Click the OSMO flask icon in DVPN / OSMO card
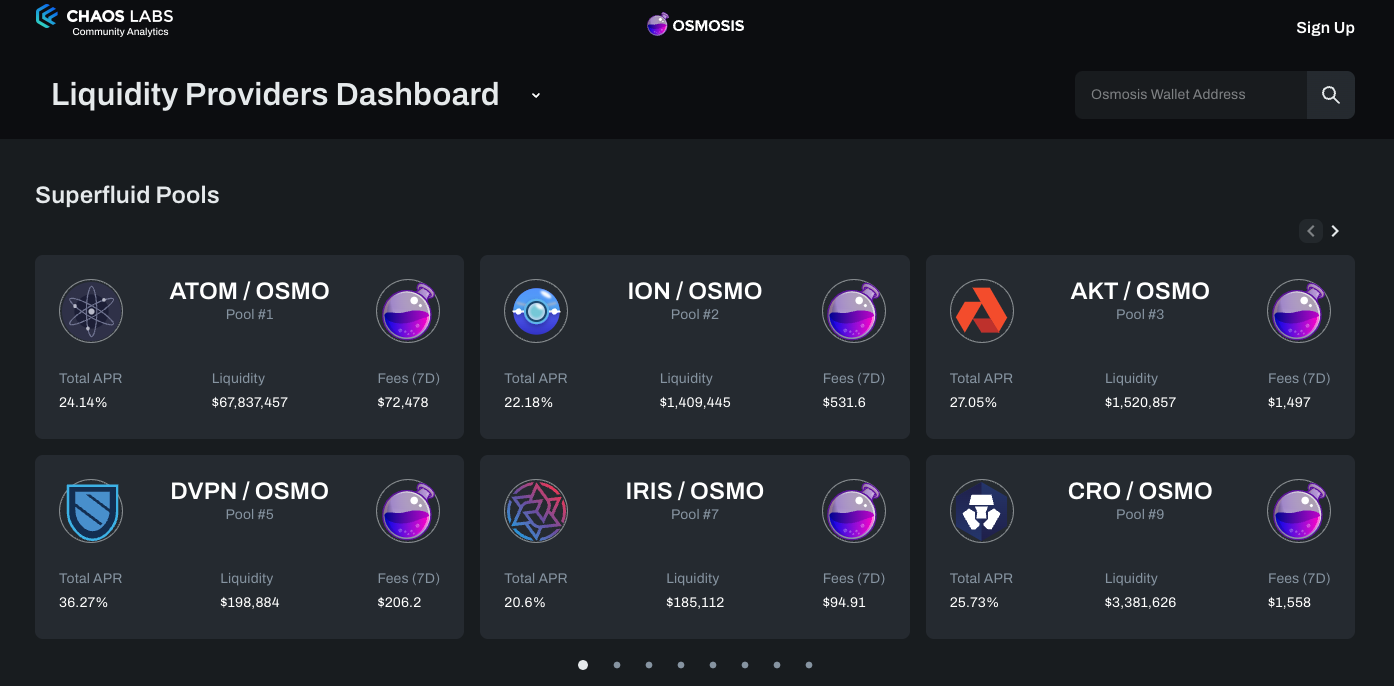Image resolution: width=1394 pixels, height=686 pixels. coord(408,511)
